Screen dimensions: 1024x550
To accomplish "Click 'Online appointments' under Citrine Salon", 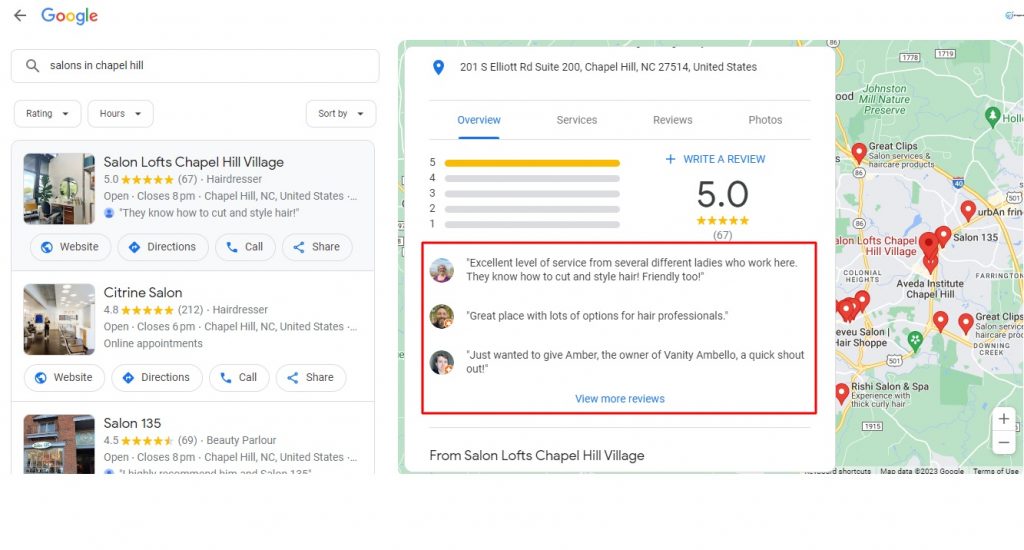I will (x=153, y=344).
